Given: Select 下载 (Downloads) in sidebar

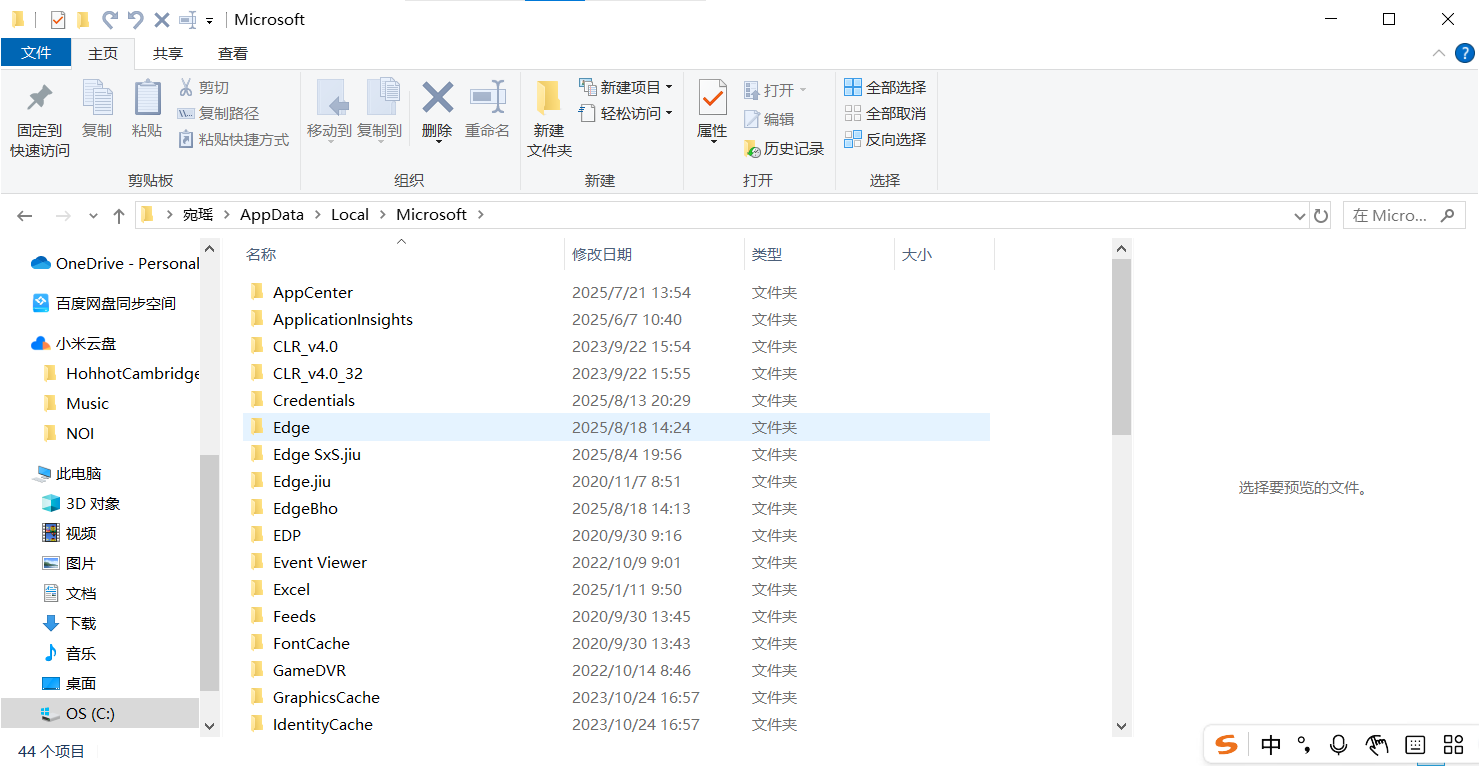Looking at the screenshot, I should pyautogui.click(x=69, y=624).
